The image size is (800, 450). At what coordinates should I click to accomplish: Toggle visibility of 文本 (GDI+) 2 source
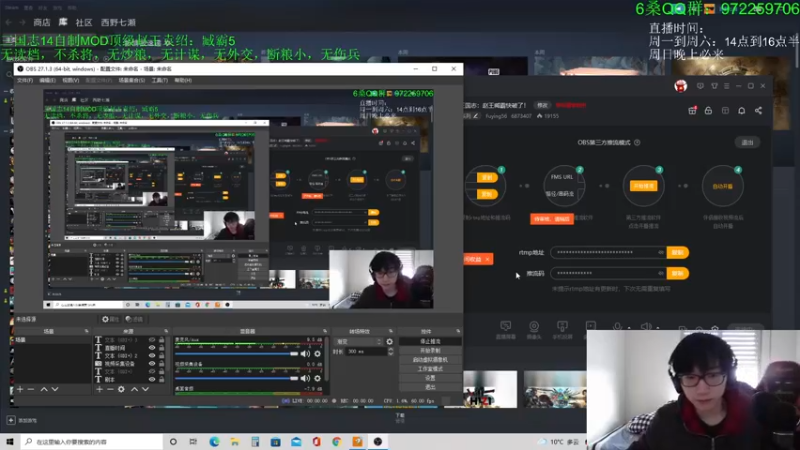click(x=152, y=356)
